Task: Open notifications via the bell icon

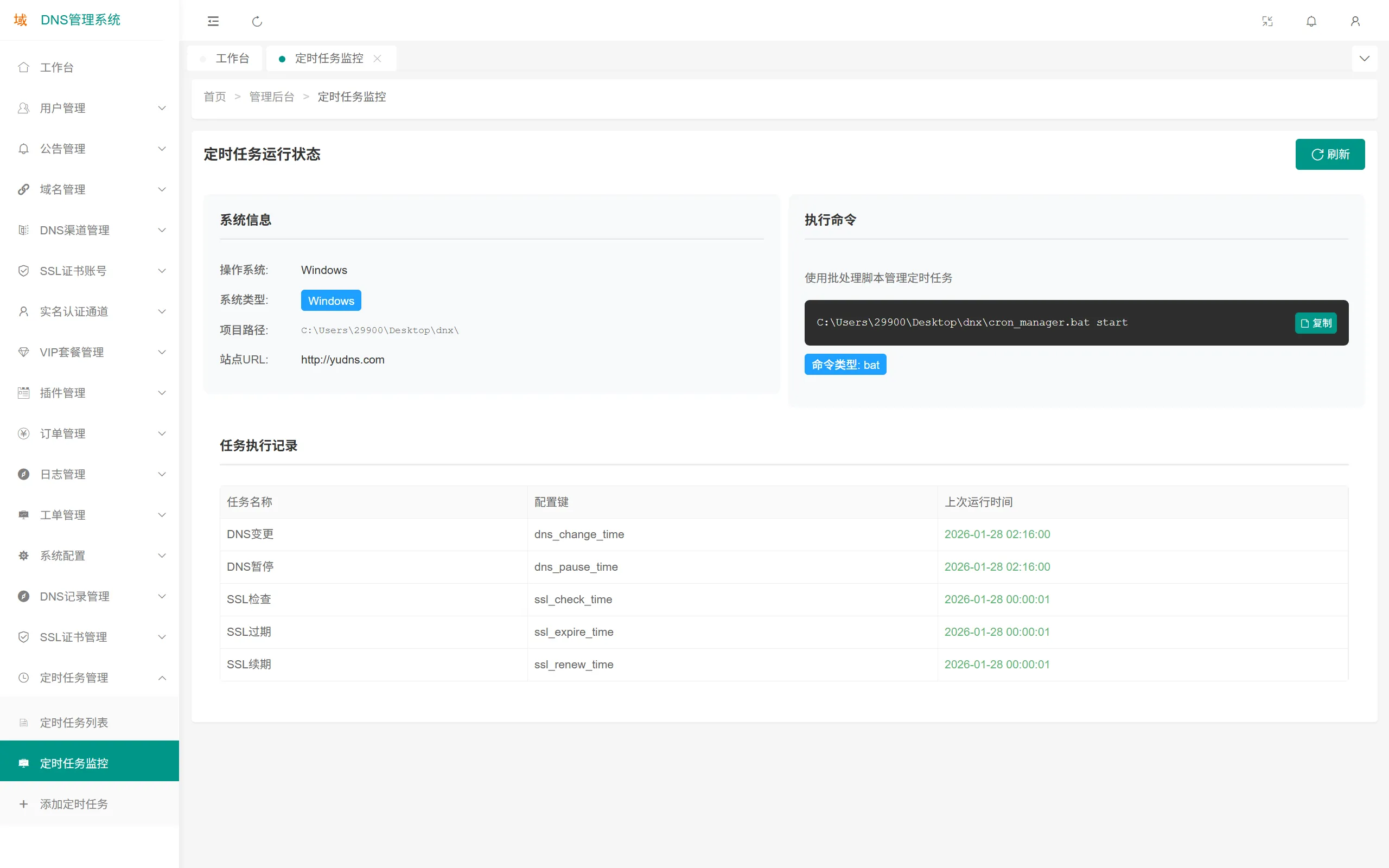Action: click(1311, 21)
